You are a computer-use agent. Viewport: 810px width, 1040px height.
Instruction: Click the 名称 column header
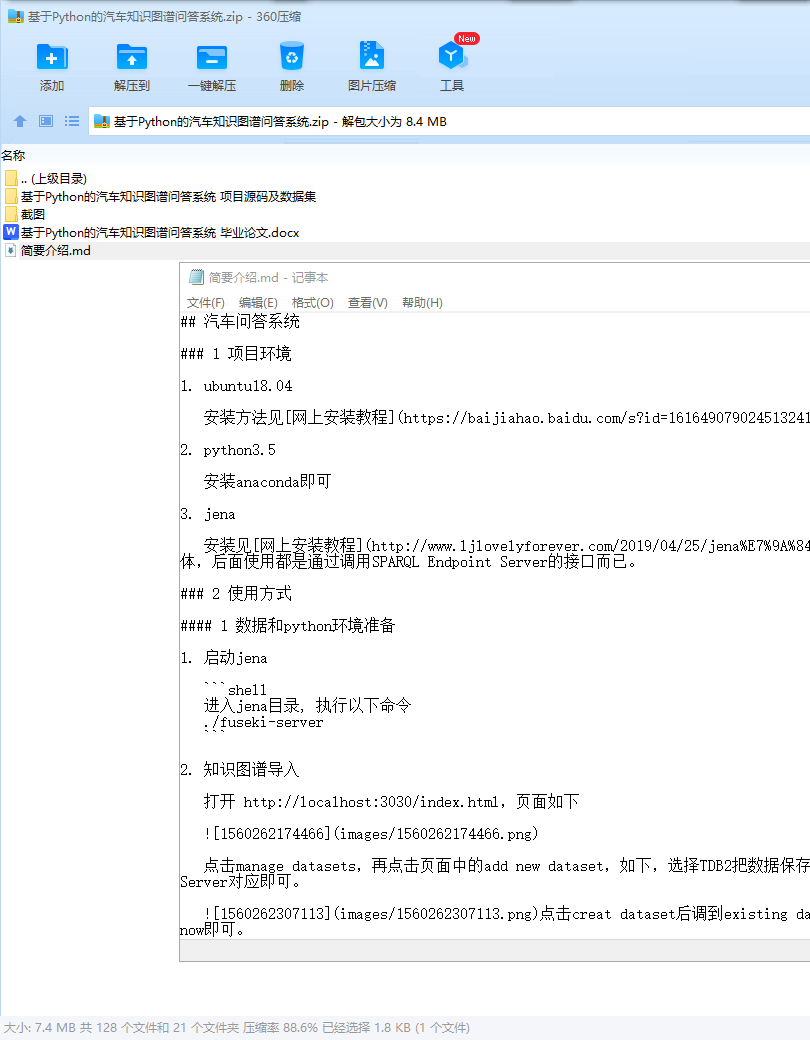click(x=13, y=155)
